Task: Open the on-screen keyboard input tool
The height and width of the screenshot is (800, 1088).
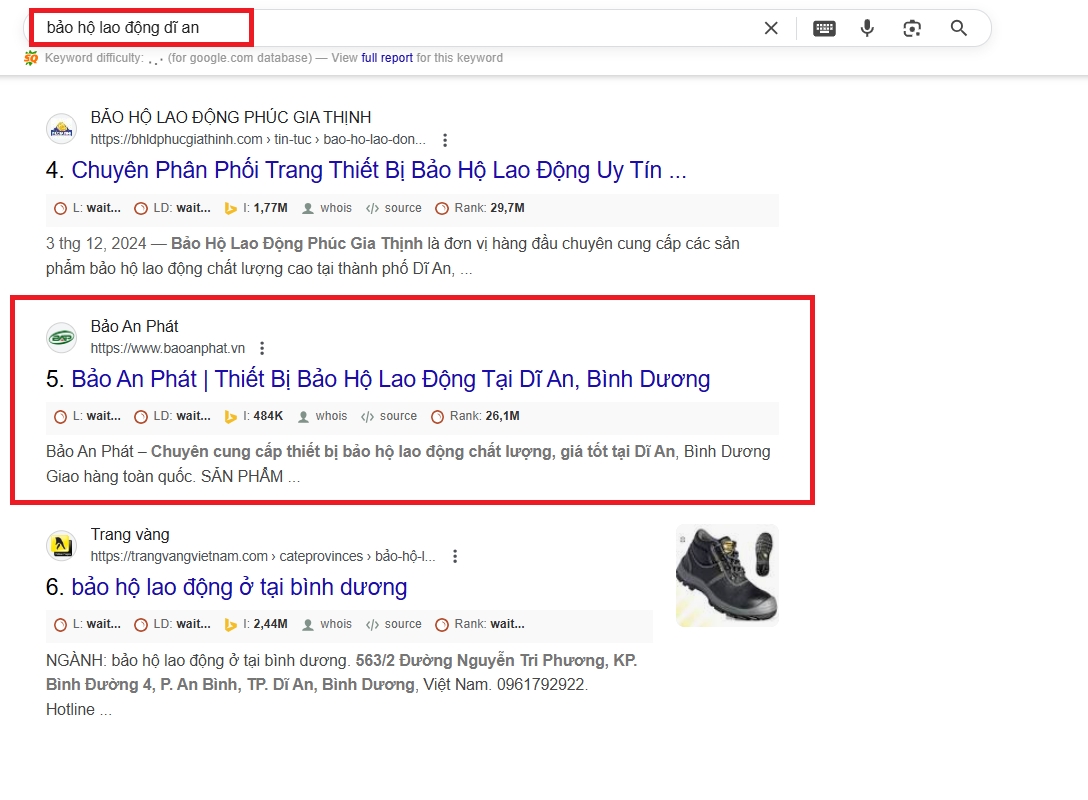Action: coord(824,28)
